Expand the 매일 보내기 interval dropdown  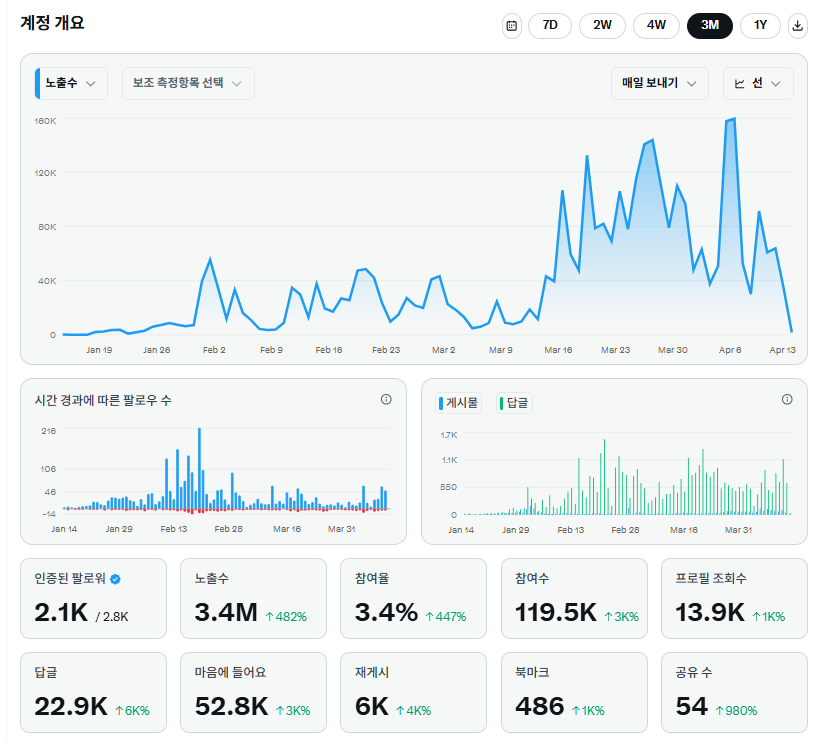point(659,83)
